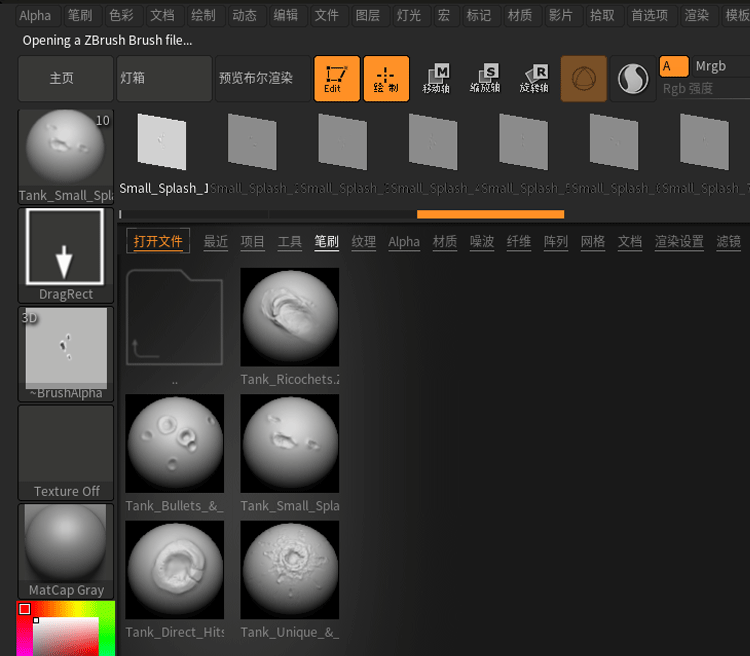
Task: Open the 编辑 edit menu
Action: tap(286, 16)
